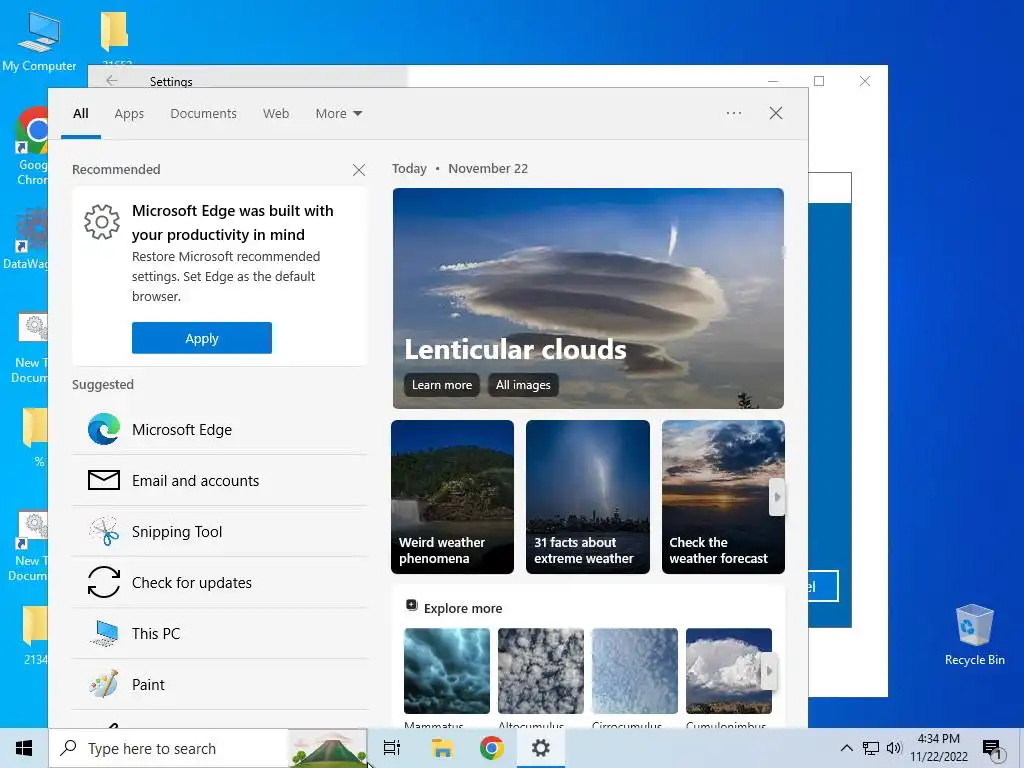
Task: Show hidden system tray icons
Action: point(846,748)
